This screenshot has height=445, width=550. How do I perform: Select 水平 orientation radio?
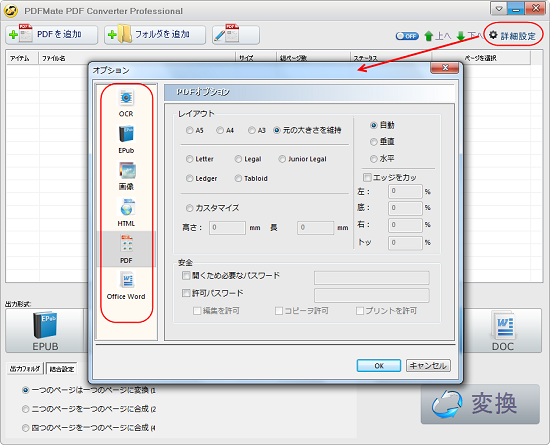[374, 159]
